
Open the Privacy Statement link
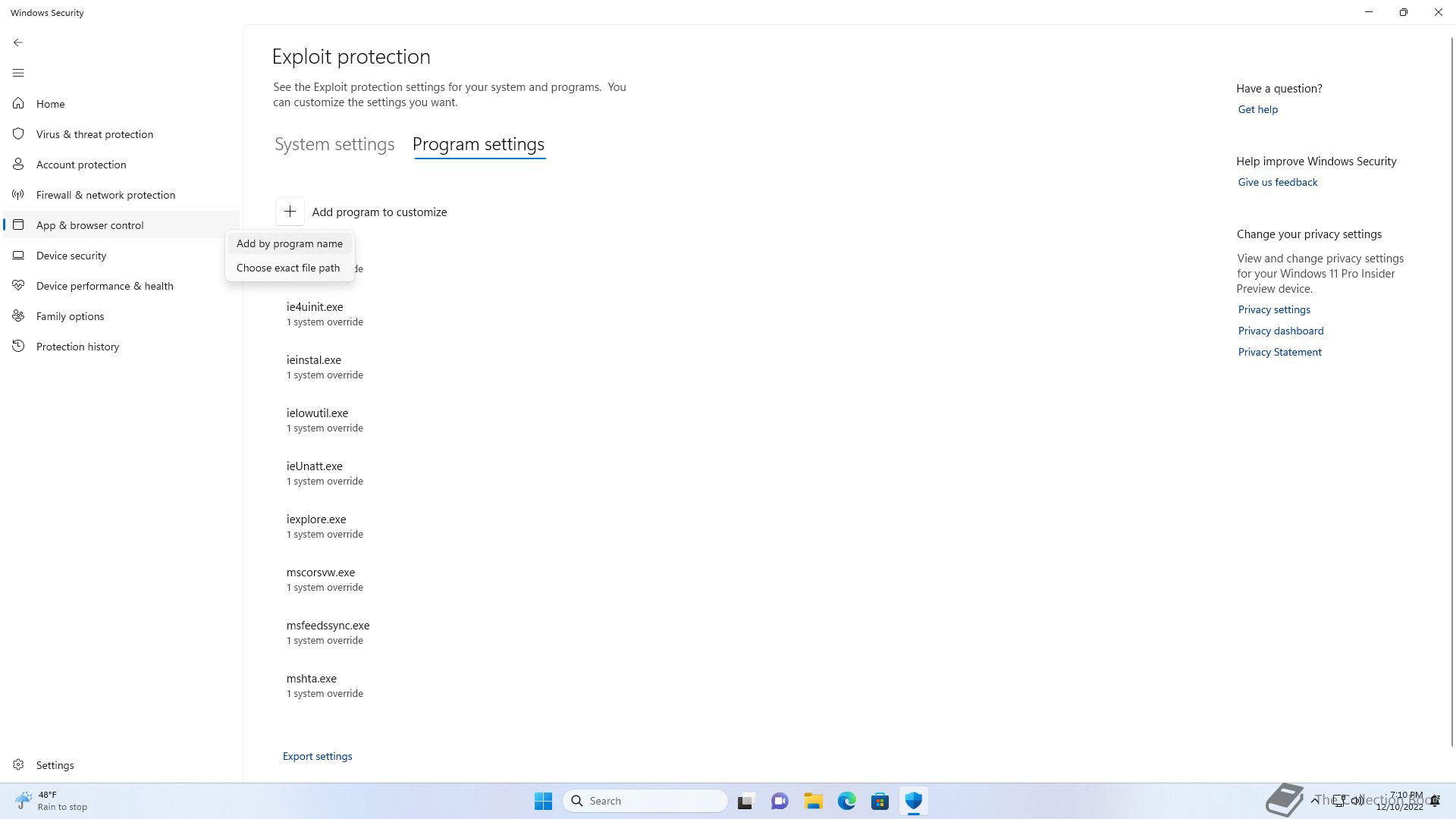coord(1280,352)
